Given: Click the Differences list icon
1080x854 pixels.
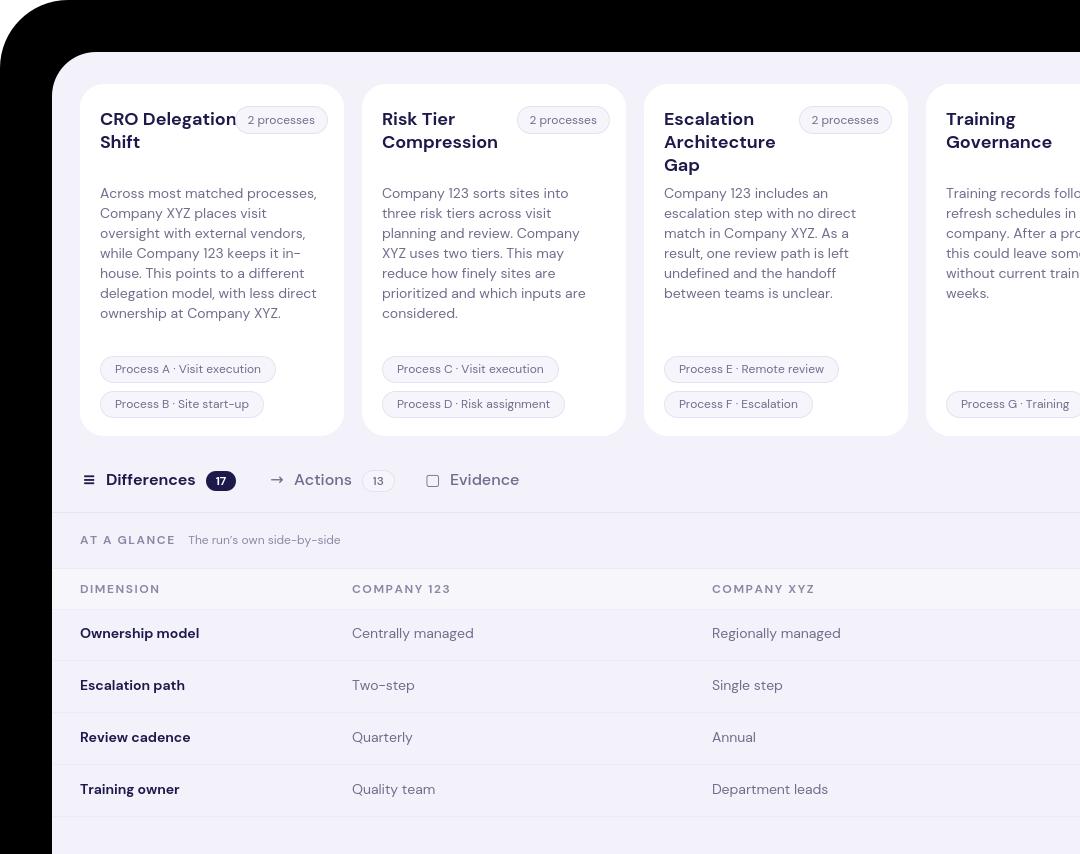Looking at the screenshot, I should 89,480.
